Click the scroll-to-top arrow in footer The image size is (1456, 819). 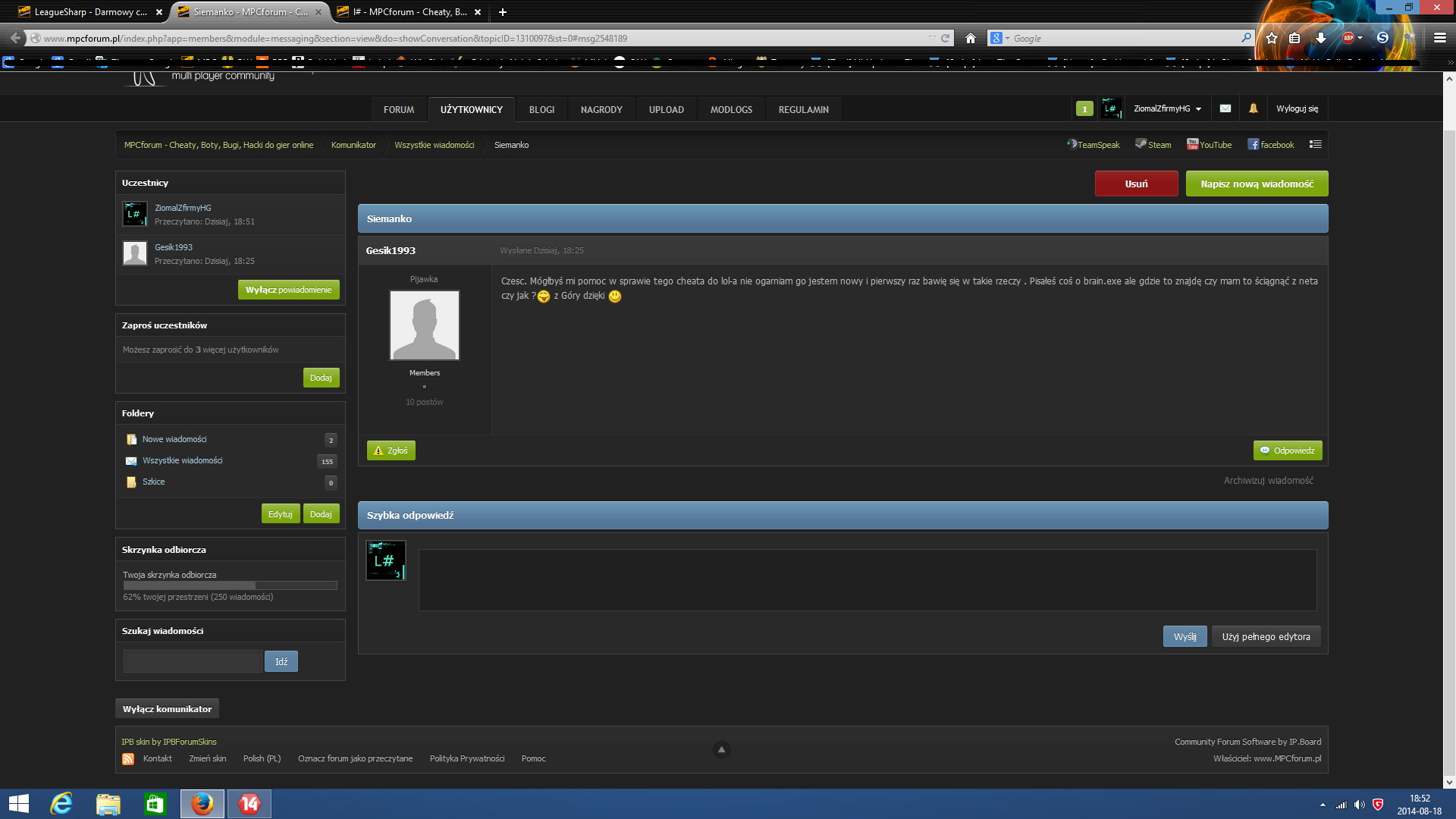(721, 750)
